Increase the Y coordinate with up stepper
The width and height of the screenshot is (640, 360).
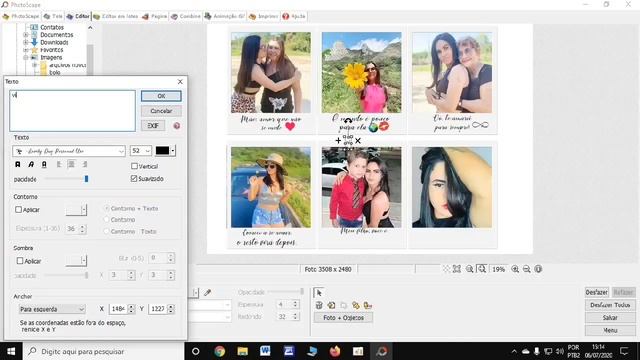tap(171, 307)
